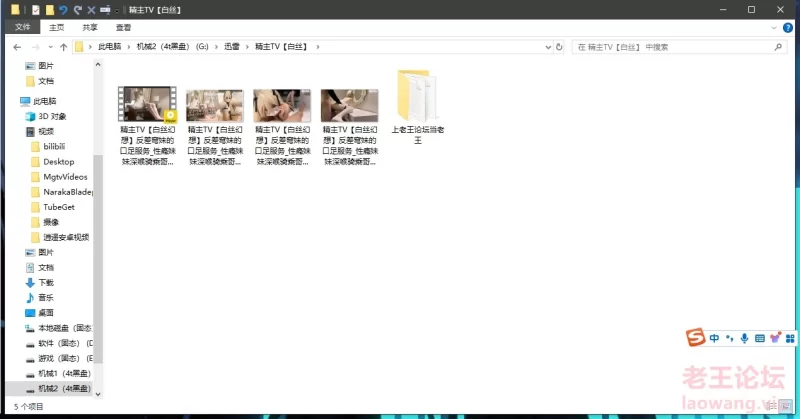The height and width of the screenshot is (419, 800).
Task: Click the New folder icon in the title bar toolbar
Action: click(49, 10)
